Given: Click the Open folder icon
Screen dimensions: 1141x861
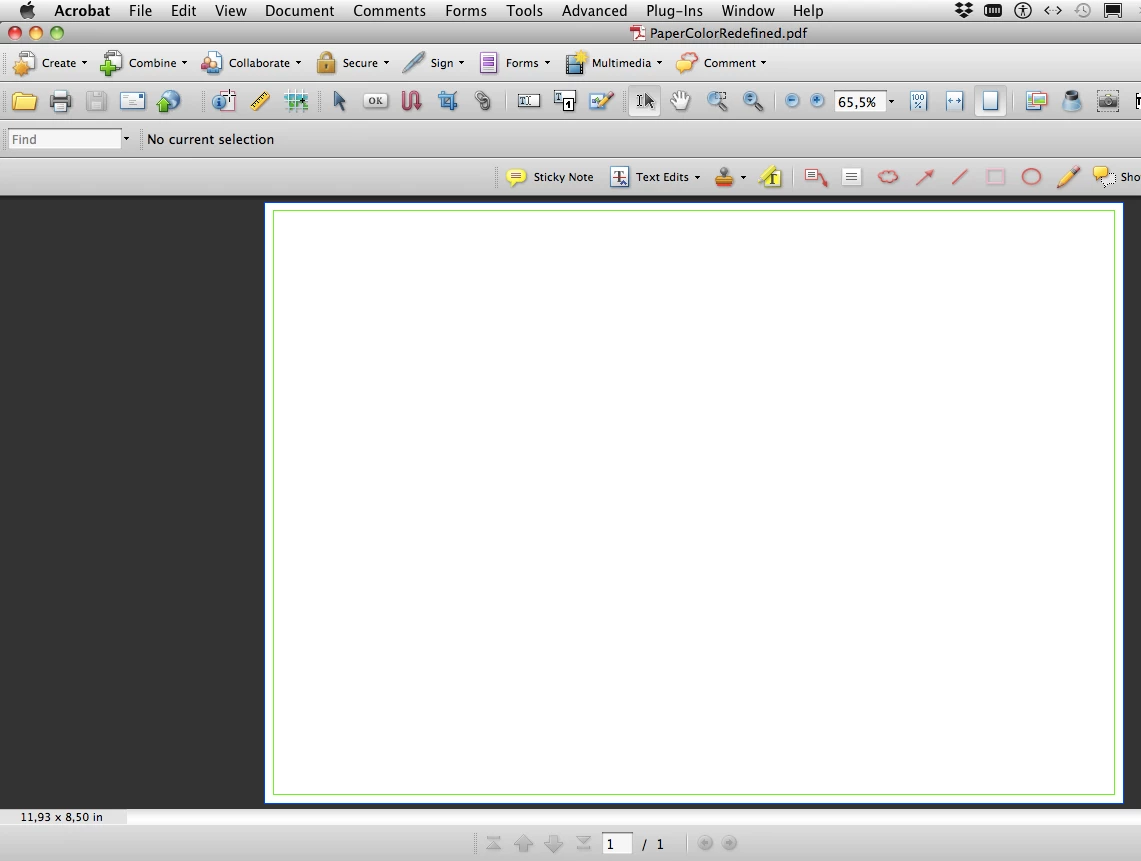Looking at the screenshot, I should [24, 101].
